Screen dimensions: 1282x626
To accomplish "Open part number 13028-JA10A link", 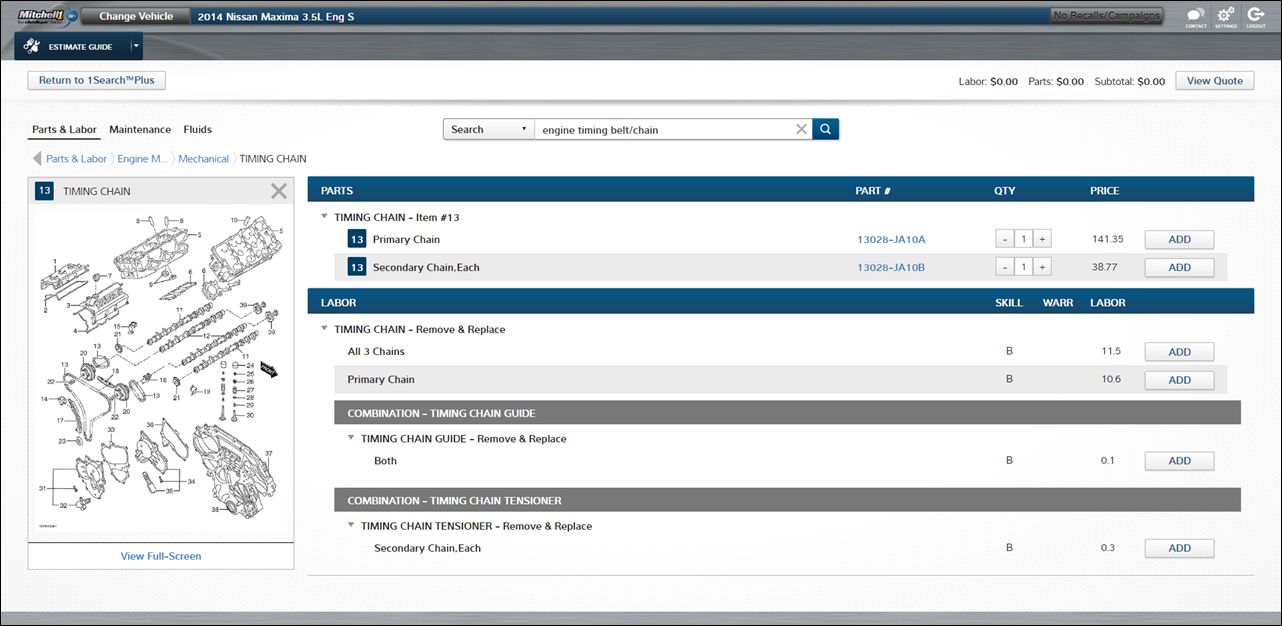I will 891,240.
